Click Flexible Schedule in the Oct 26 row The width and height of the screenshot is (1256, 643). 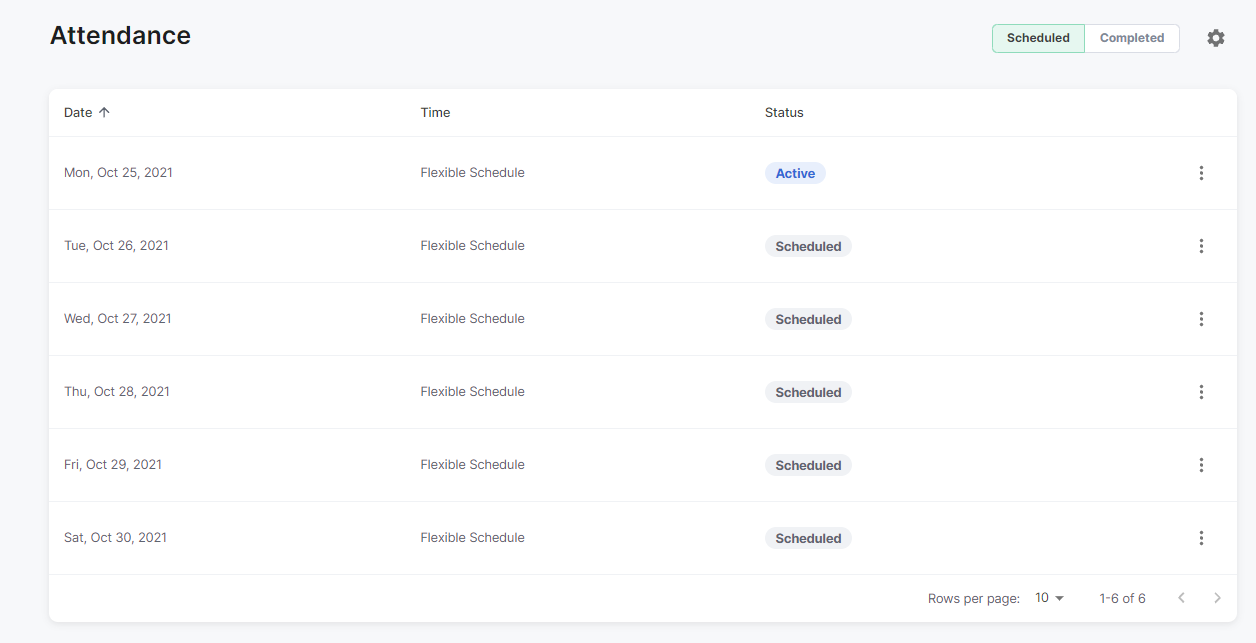pyautogui.click(x=472, y=245)
